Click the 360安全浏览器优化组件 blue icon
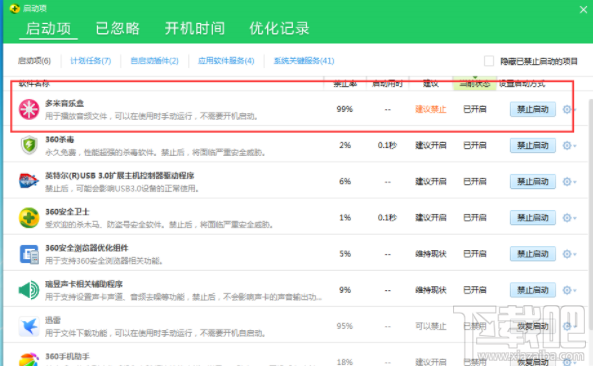The height and width of the screenshot is (366, 593). point(29,254)
